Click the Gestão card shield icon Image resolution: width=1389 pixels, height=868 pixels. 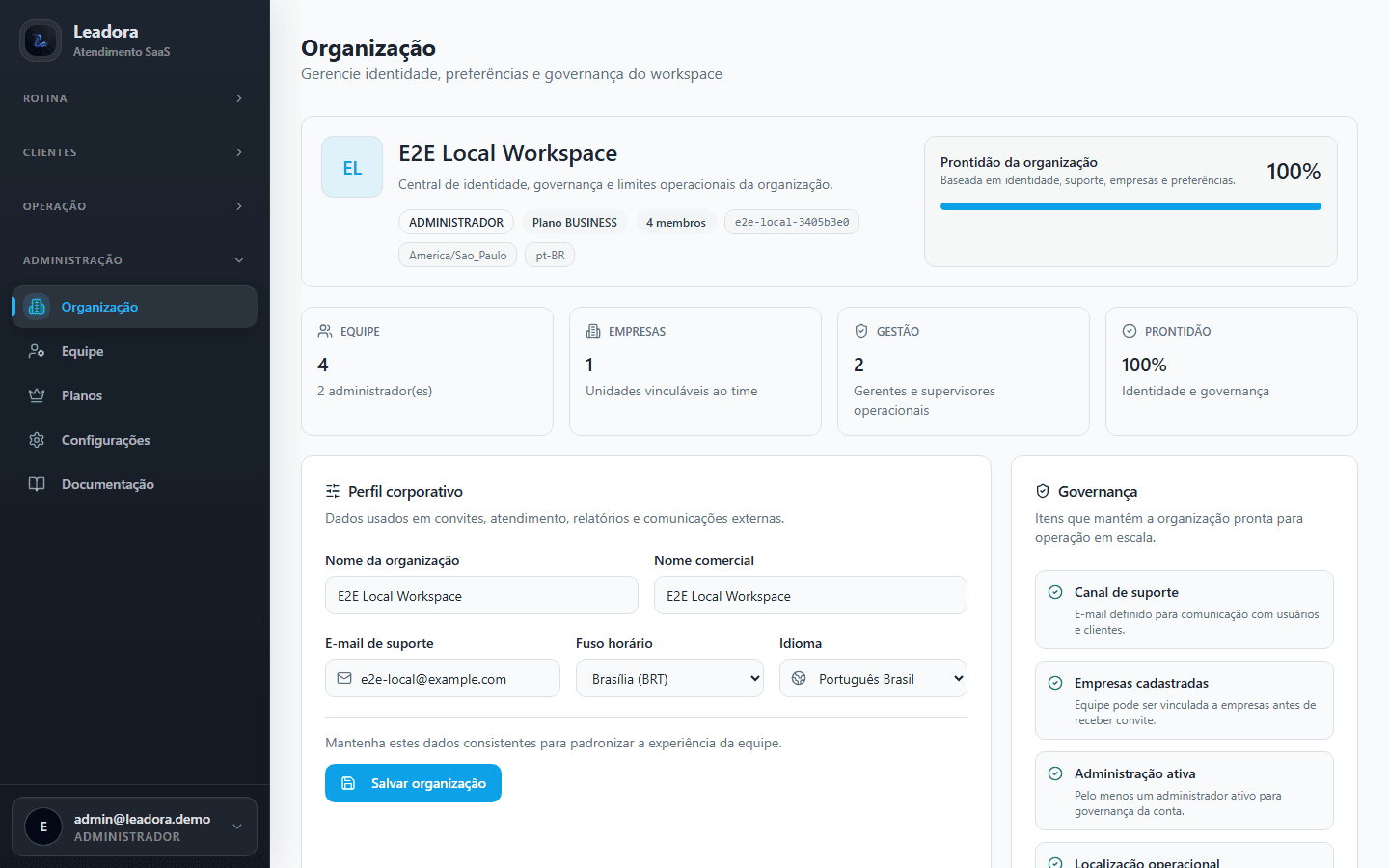pos(861,331)
